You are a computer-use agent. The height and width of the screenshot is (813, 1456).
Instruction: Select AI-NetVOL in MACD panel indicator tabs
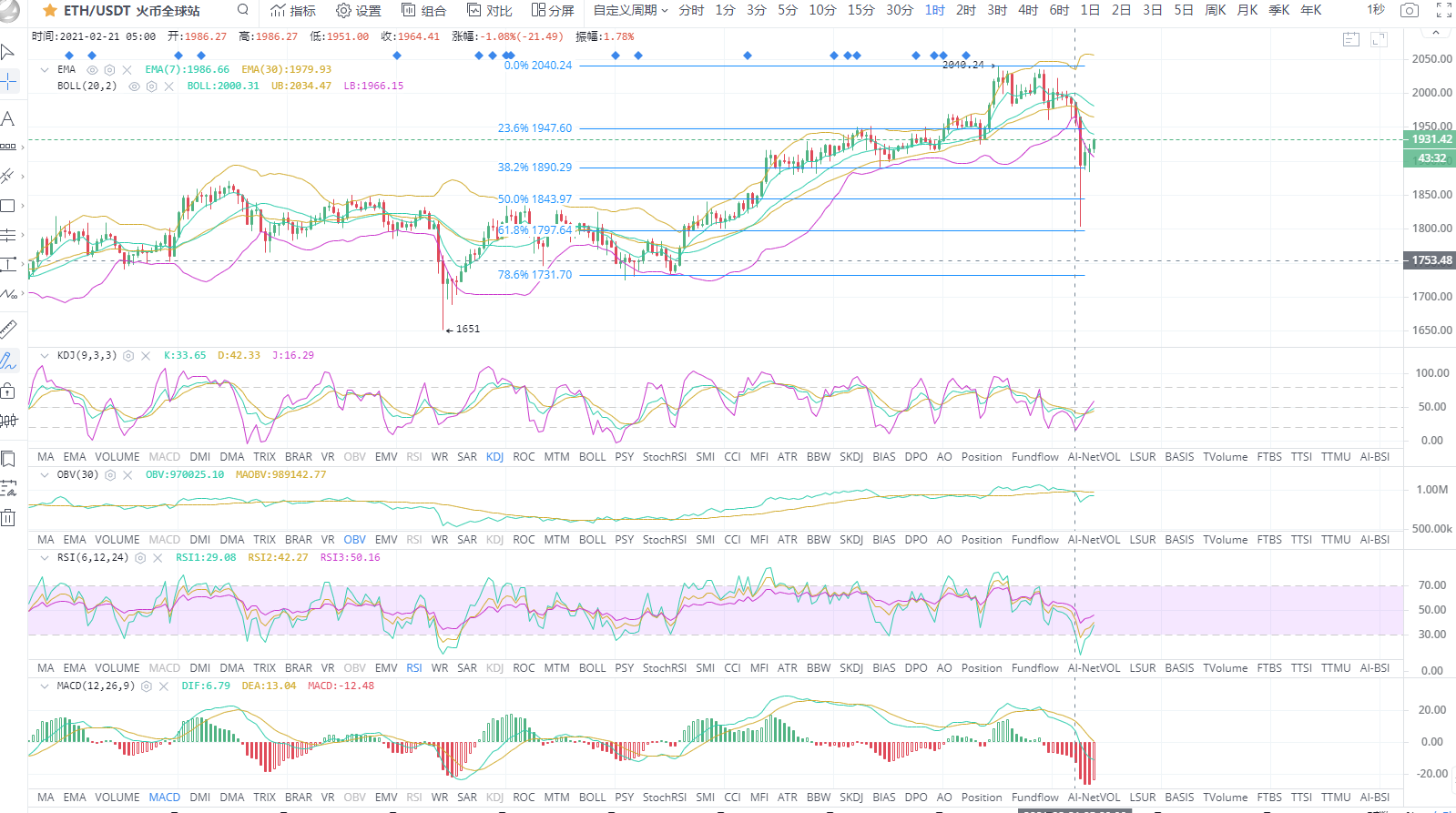pos(1094,798)
